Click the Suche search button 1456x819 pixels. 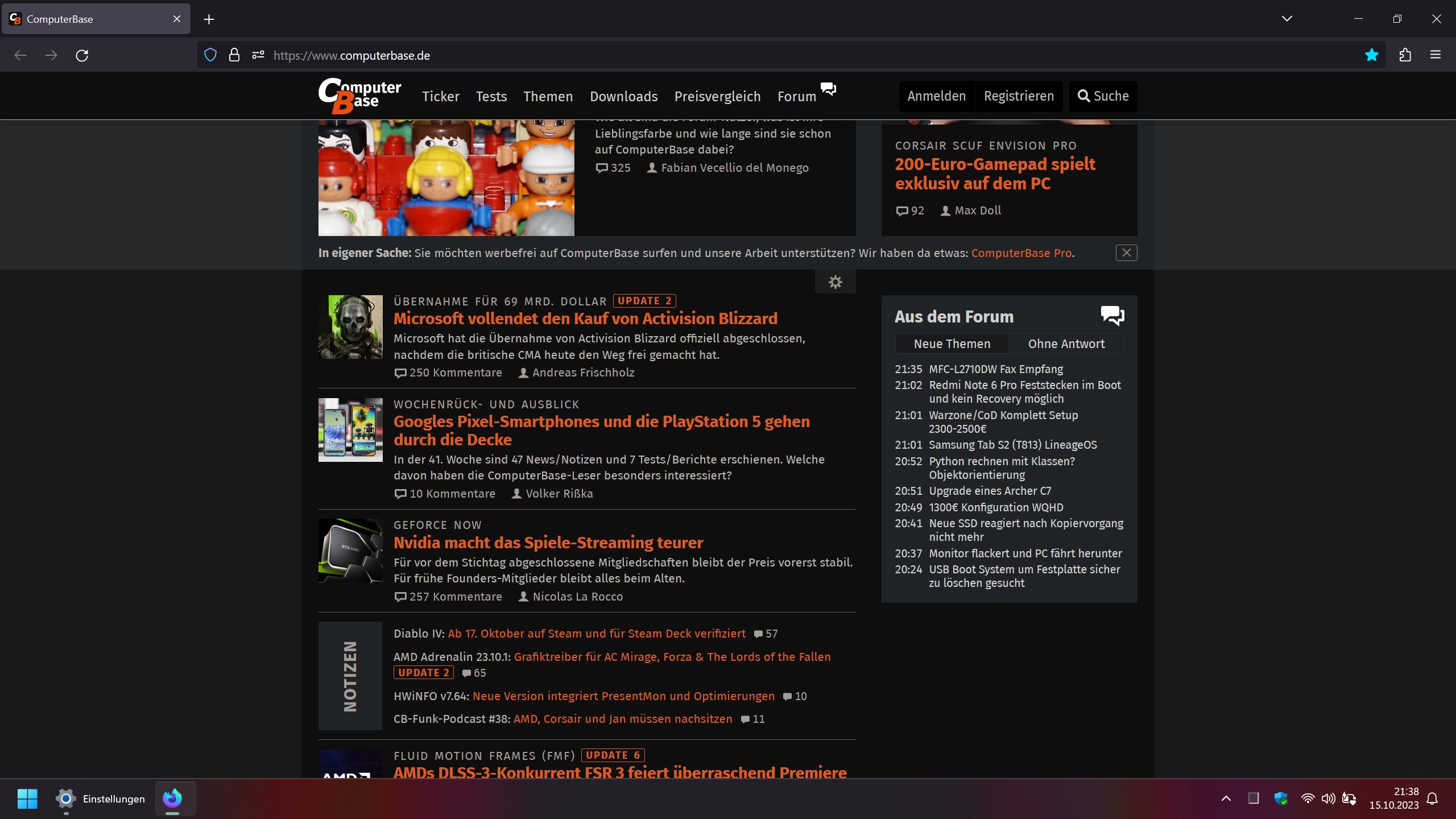[x=1103, y=96]
